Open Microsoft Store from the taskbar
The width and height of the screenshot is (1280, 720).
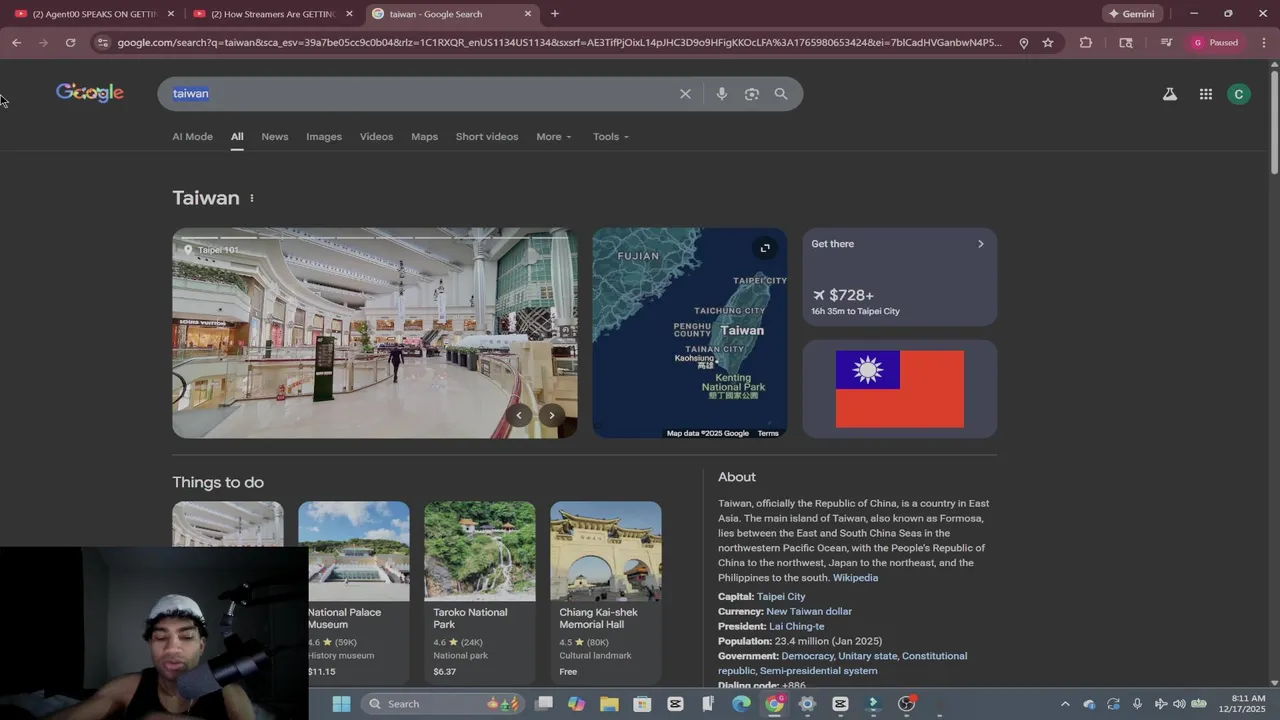[642, 704]
